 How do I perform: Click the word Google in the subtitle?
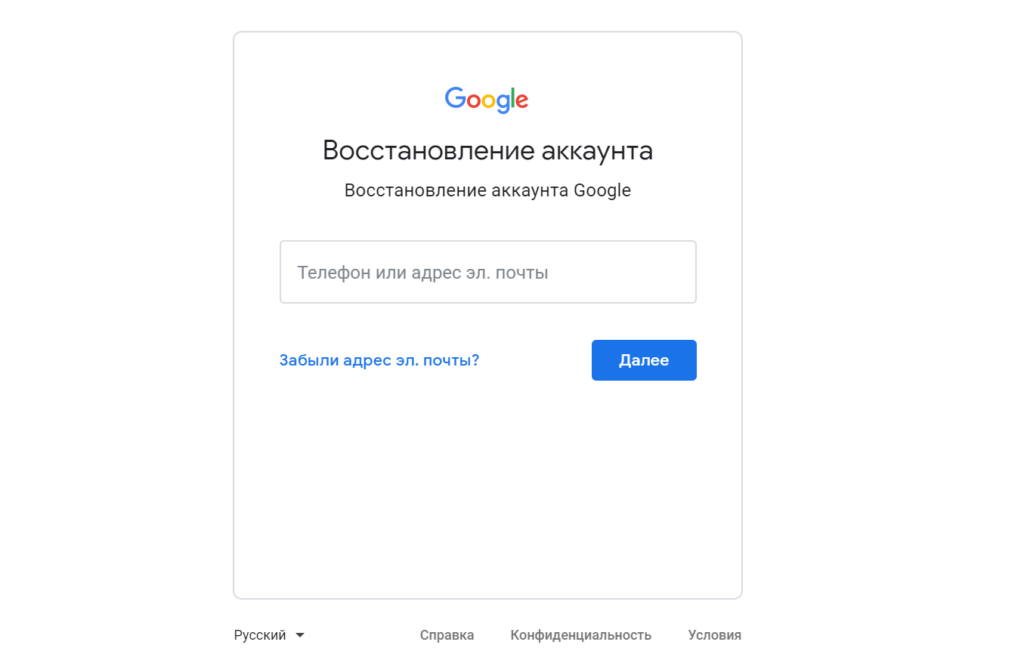coord(602,191)
